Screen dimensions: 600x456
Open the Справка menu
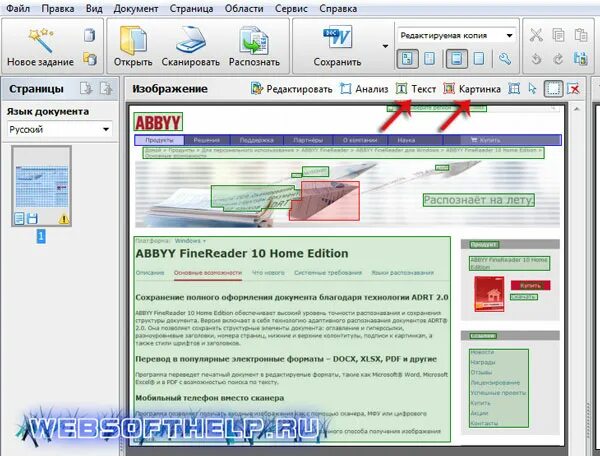pyautogui.click(x=338, y=8)
